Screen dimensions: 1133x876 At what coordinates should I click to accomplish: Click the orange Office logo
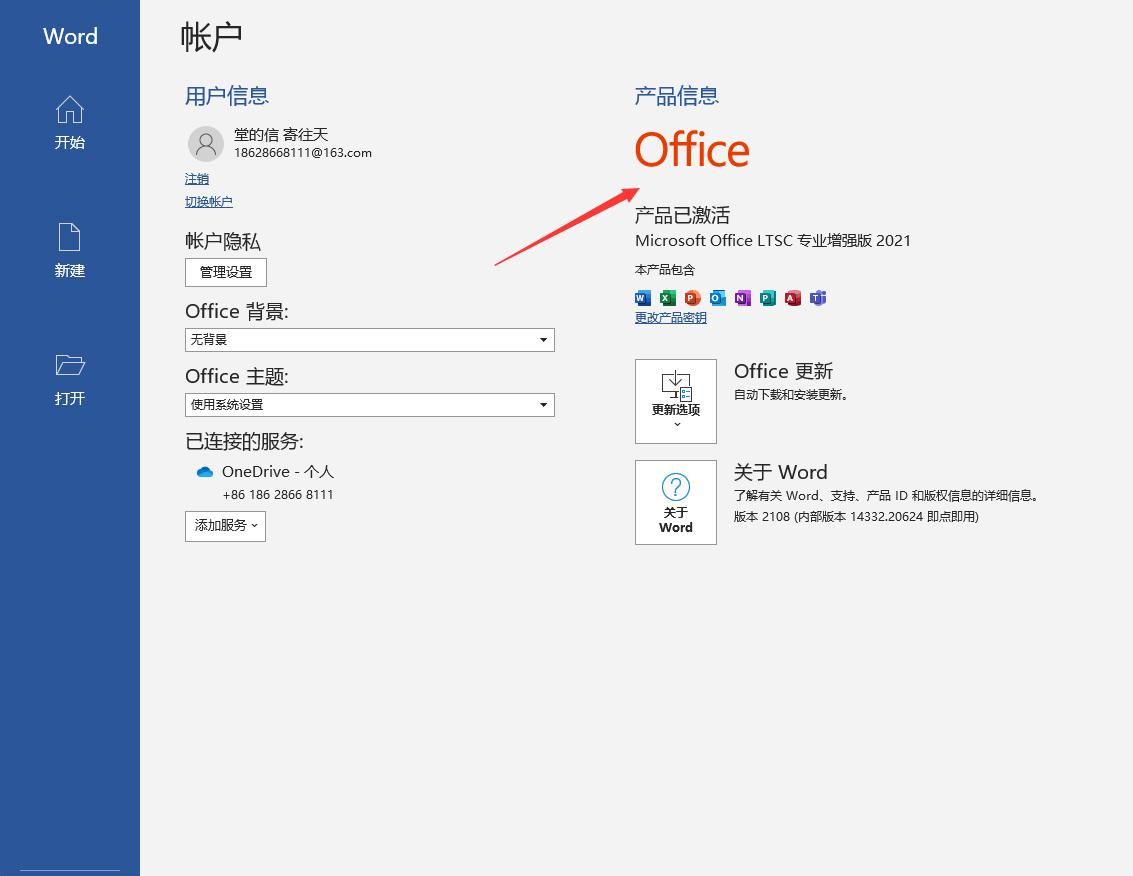pyautogui.click(x=692, y=150)
